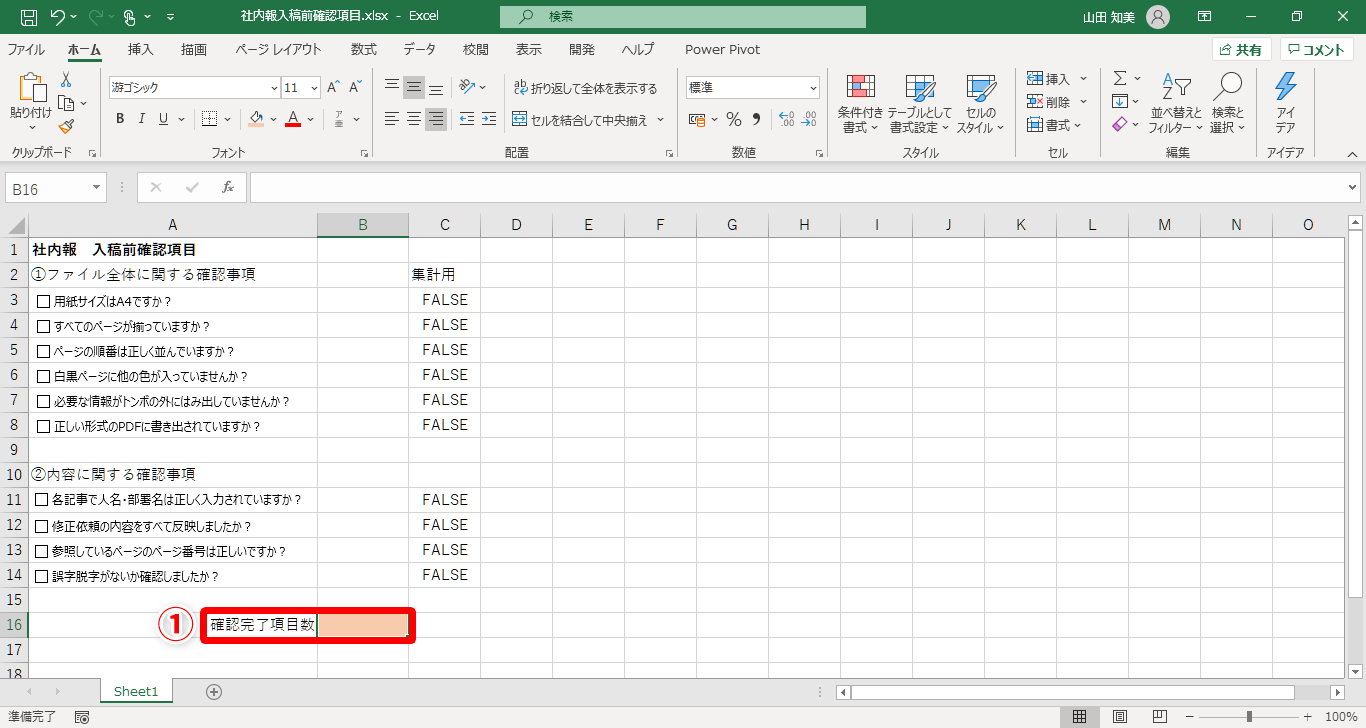Expand the borders dropdown arrow
Screen dimensions: 1366x728
226,119
